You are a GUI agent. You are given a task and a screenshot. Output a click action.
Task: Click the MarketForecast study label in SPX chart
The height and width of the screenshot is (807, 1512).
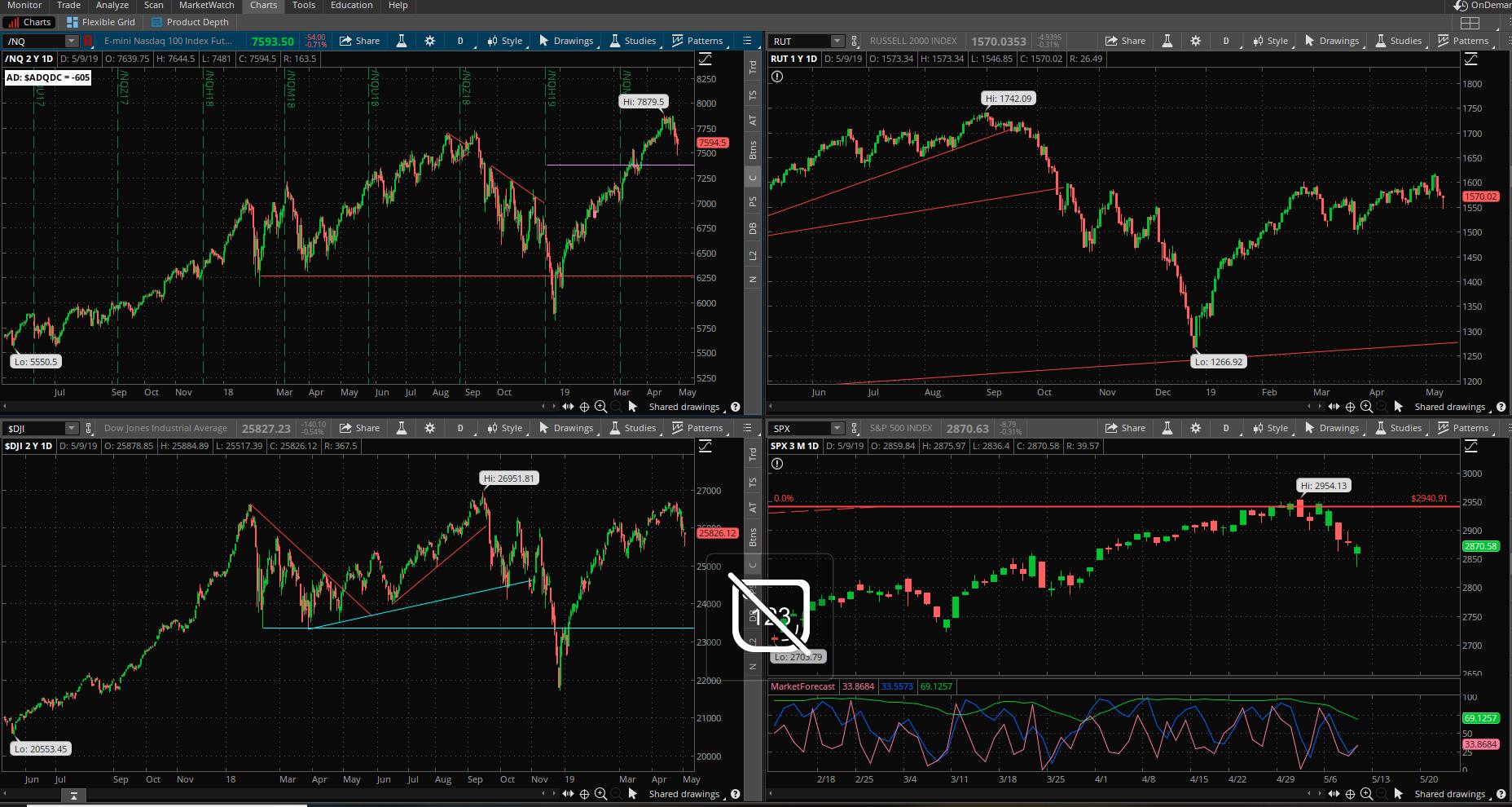[x=802, y=686]
